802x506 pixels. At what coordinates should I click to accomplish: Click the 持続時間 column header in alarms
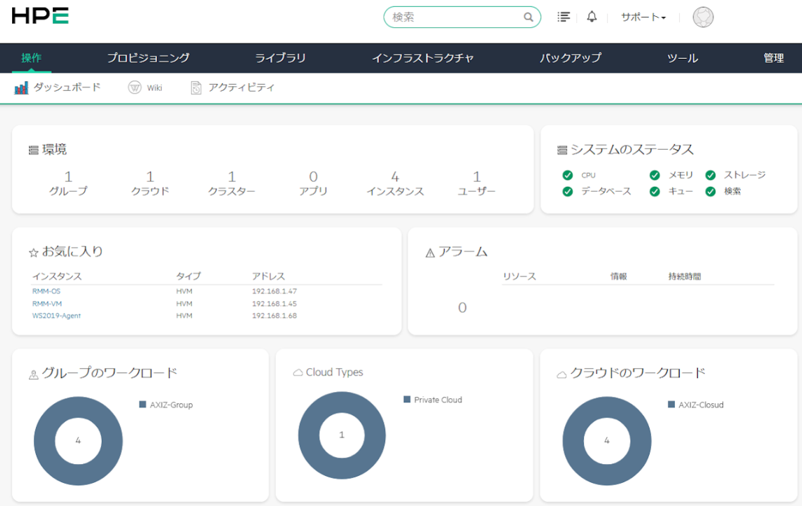click(x=684, y=276)
